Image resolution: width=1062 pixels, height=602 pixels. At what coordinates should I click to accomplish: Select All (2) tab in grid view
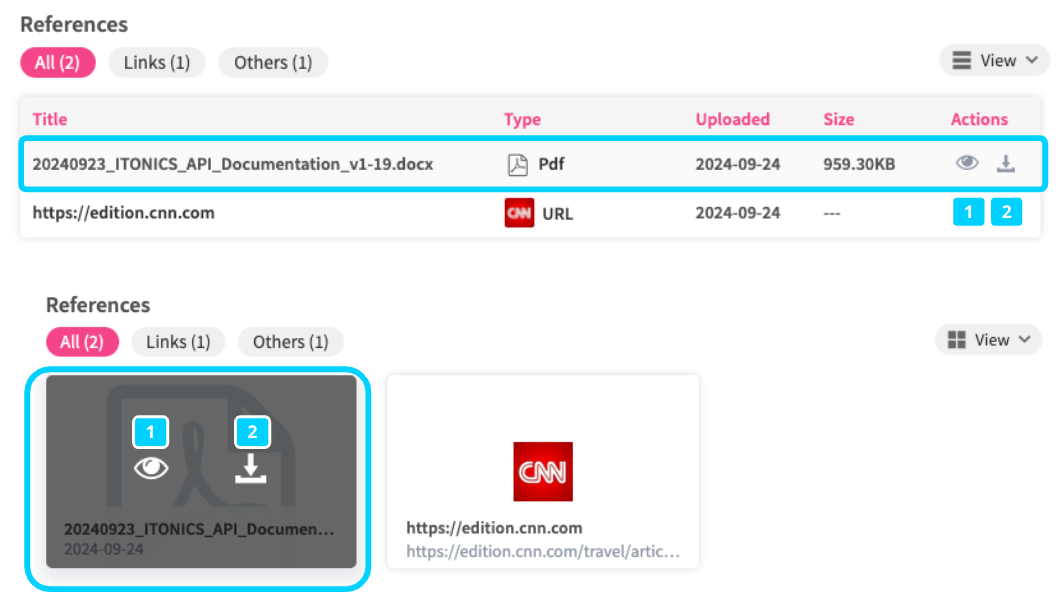pos(82,342)
